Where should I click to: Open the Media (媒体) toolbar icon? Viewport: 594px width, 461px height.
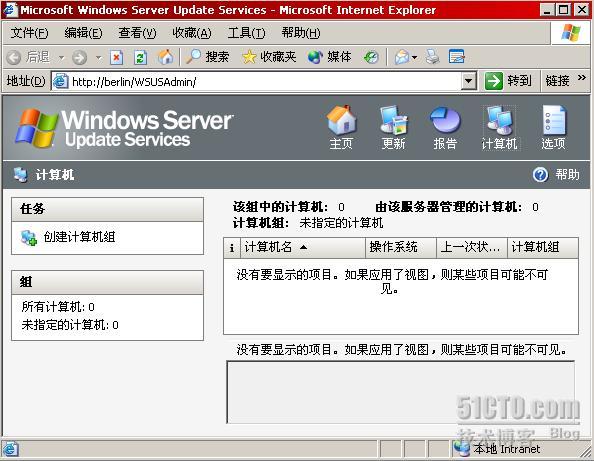click(315, 57)
